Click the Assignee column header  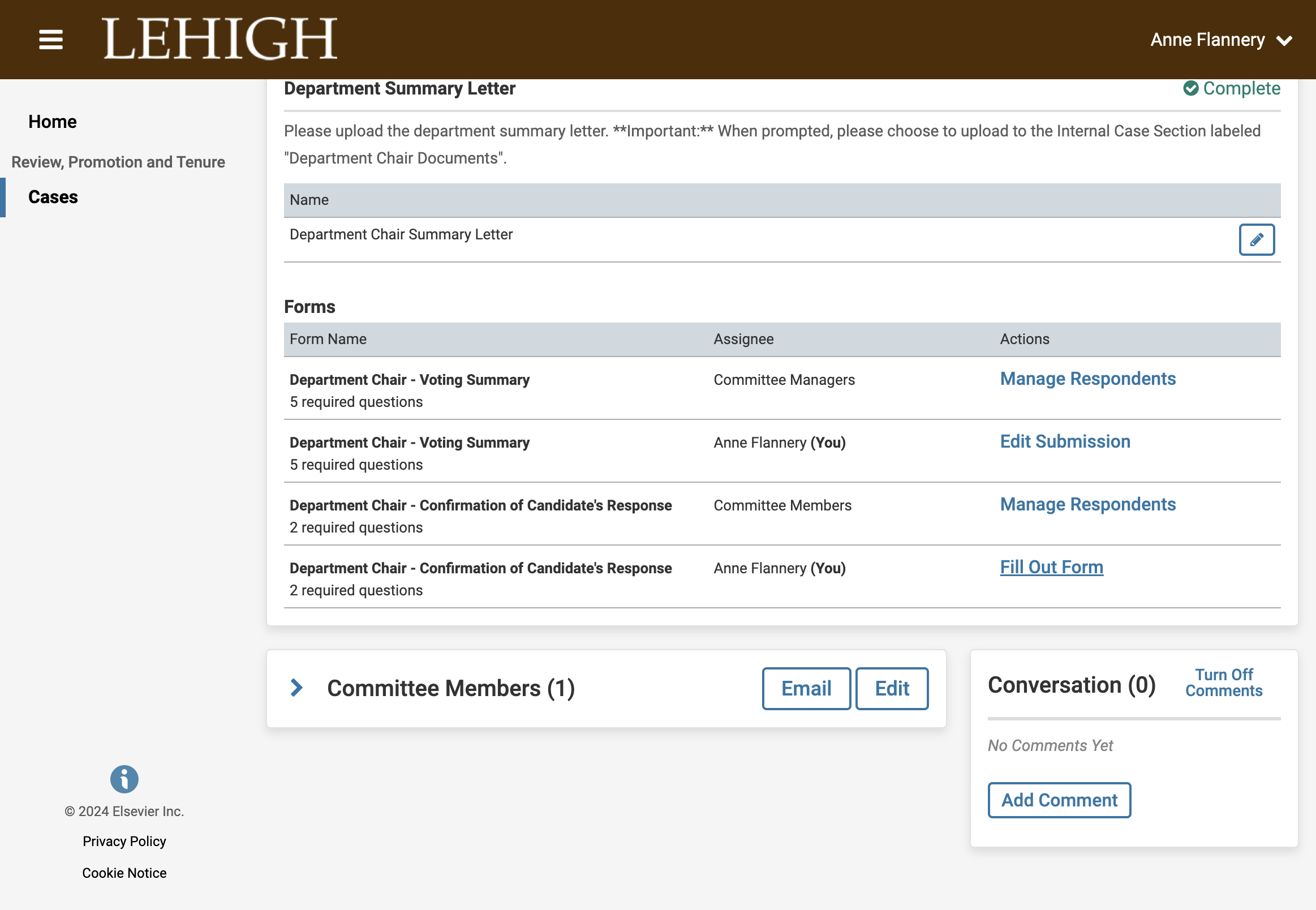pos(743,339)
